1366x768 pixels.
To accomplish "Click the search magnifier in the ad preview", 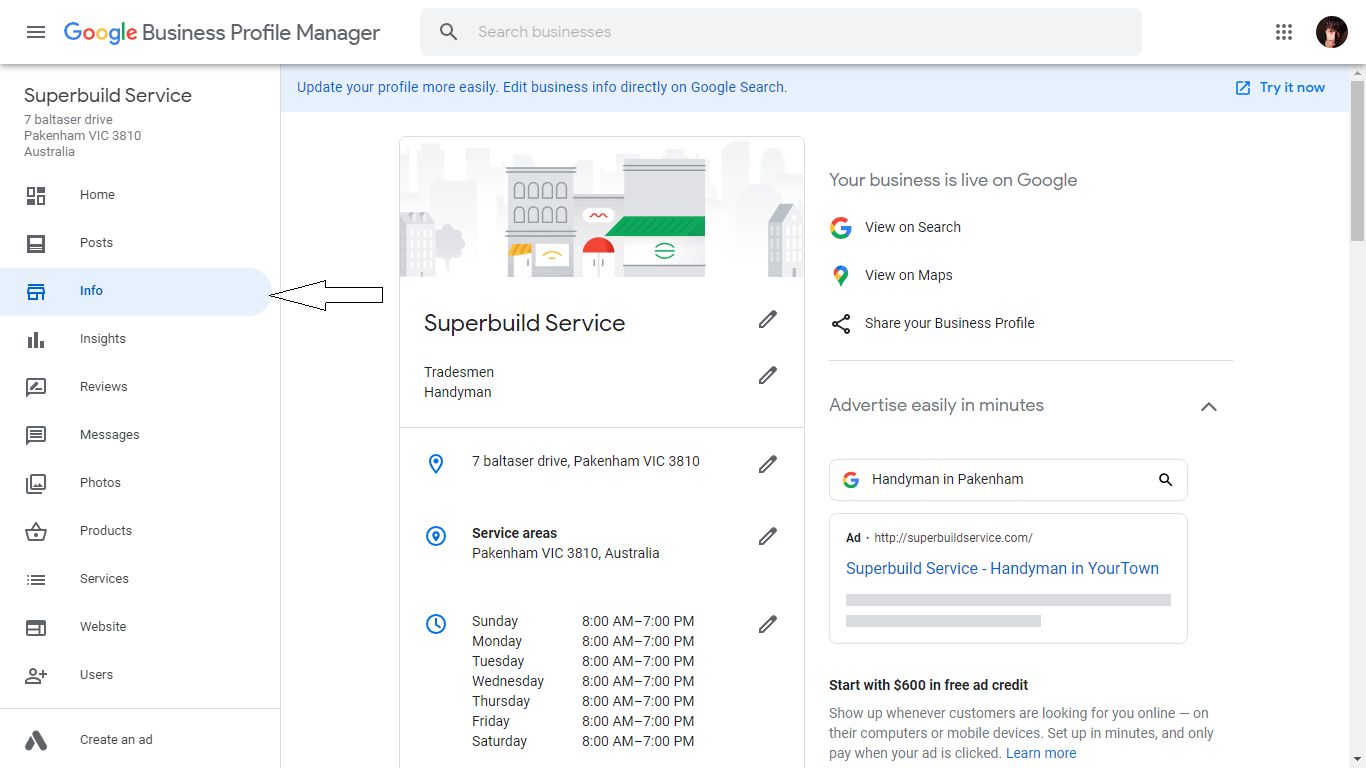I will coord(1165,480).
